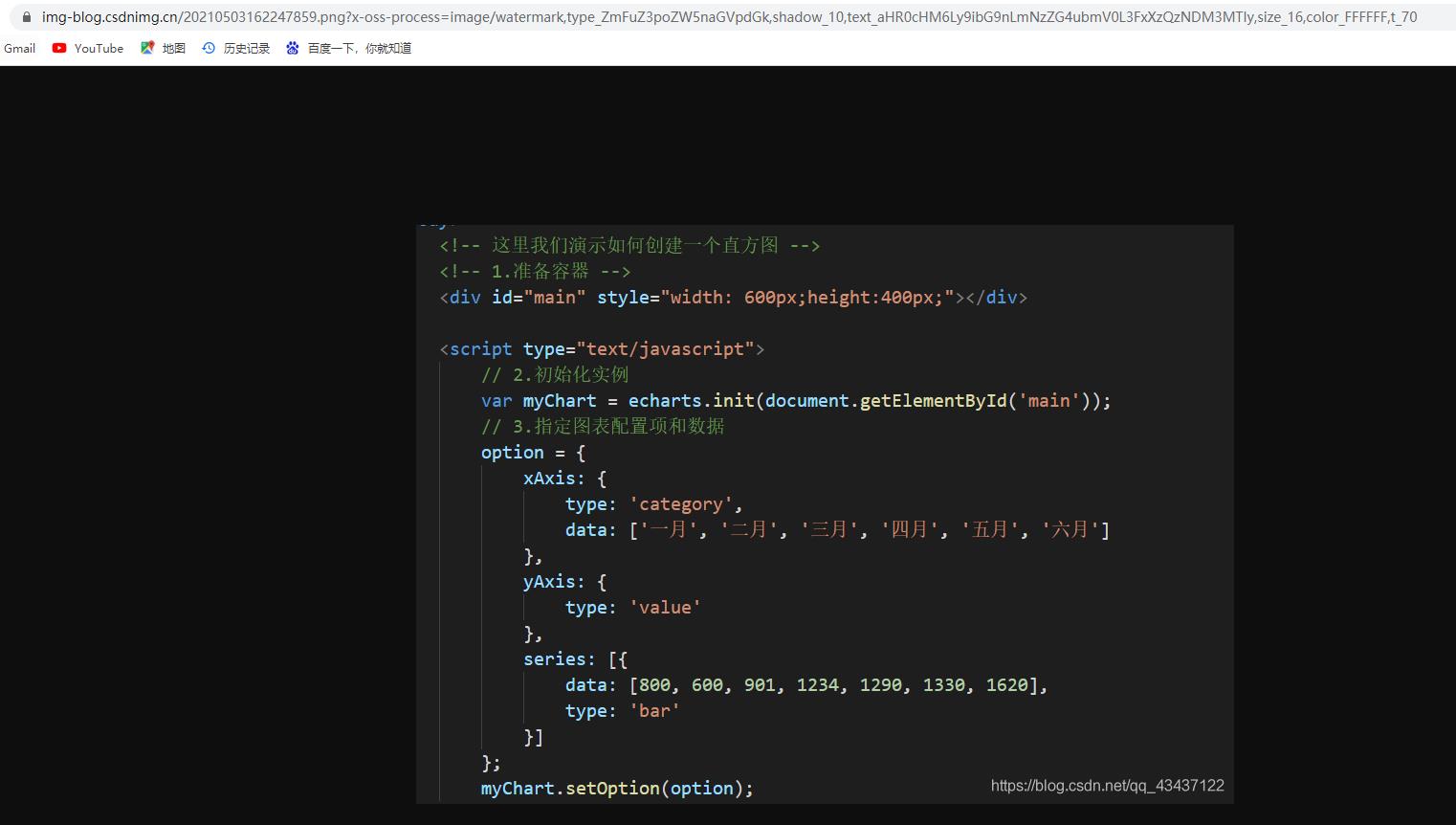
Task: Click the type: 'category' line
Action: click(653, 503)
